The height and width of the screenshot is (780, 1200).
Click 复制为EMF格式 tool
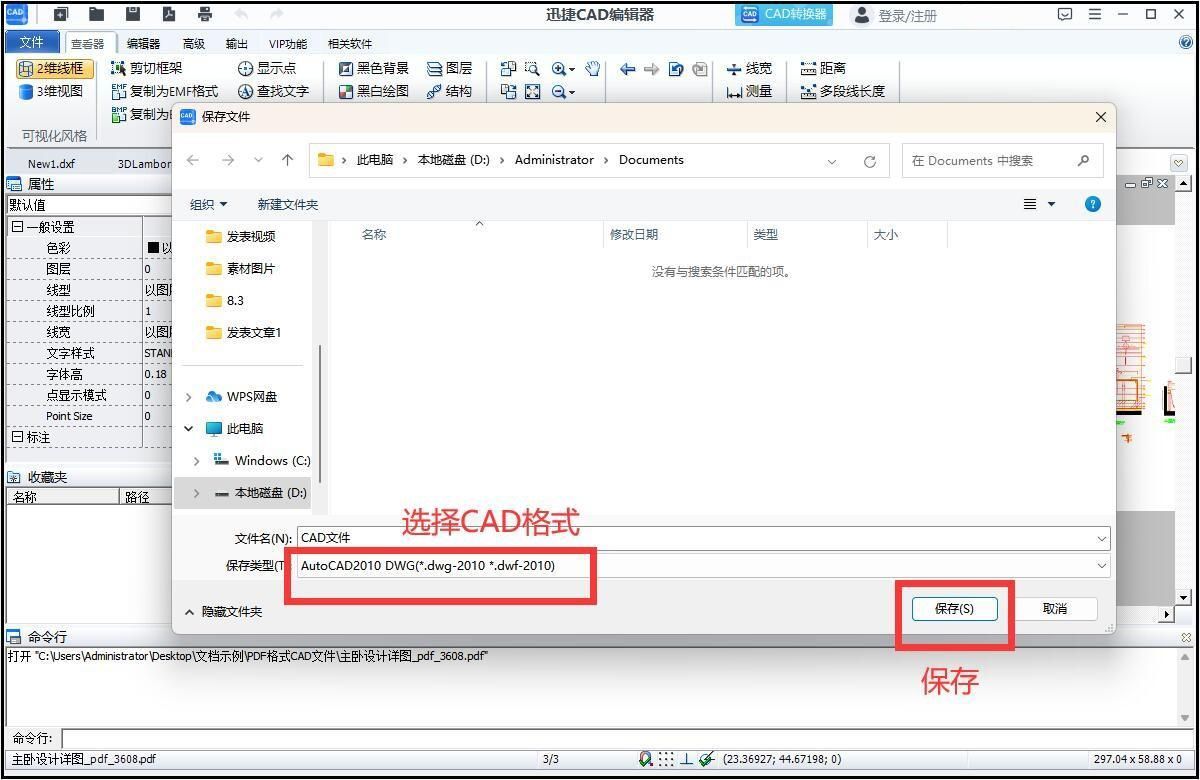(x=165, y=91)
